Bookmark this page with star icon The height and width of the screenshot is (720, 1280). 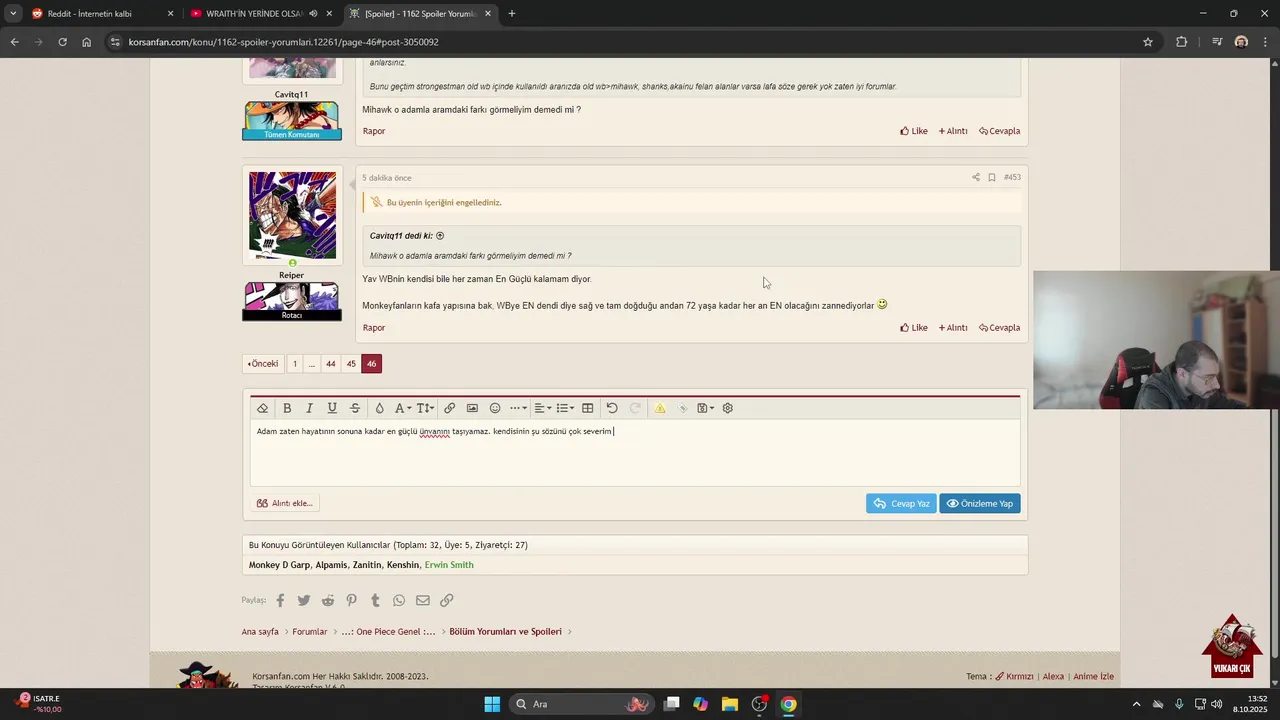tap(1148, 42)
